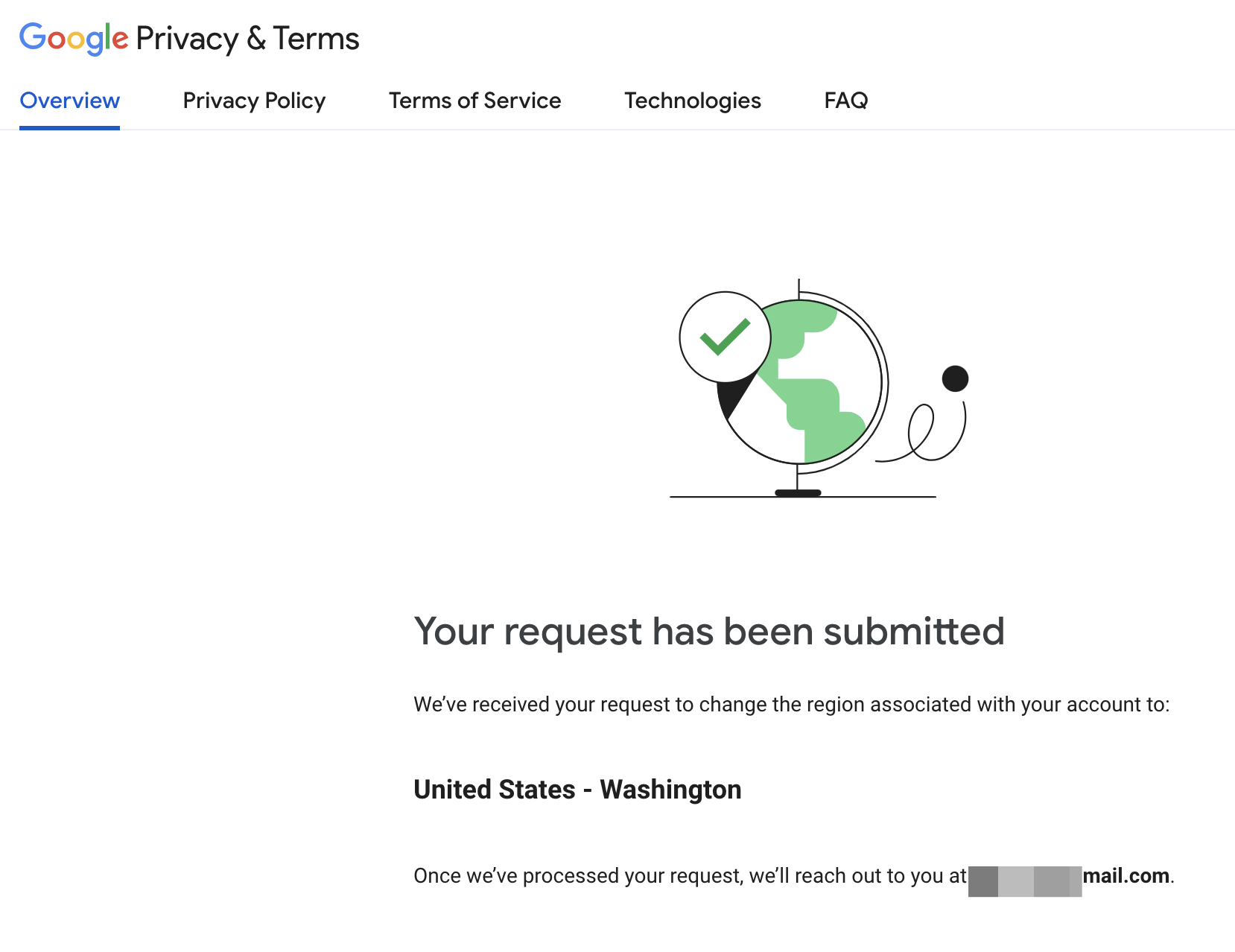This screenshot has width=1235, height=952.
Task: Click the globe stand base
Action: pyautogui.click(x=798, y=492)
